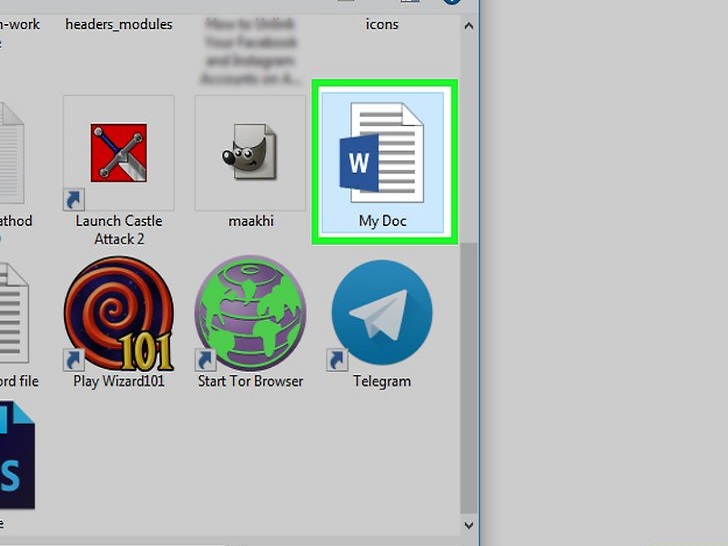The height and width of the screenshot is (546, 728).
Task: Click the scrollbar up arrow
Action: [469, 26]
